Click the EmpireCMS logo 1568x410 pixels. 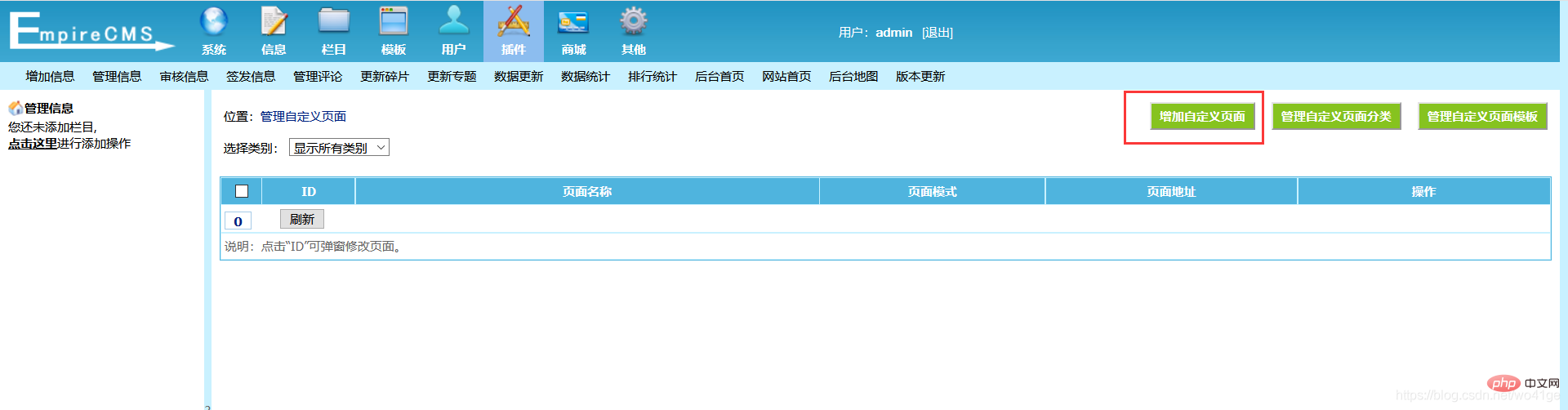click(90, 31)
